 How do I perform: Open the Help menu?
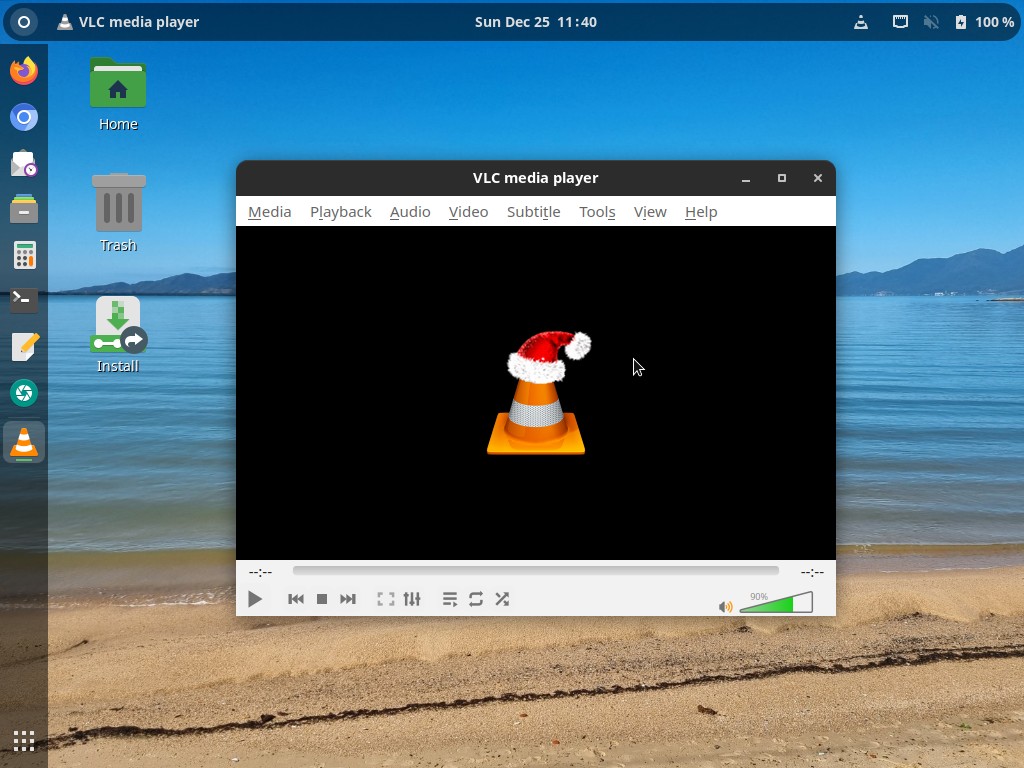point(701,212)
